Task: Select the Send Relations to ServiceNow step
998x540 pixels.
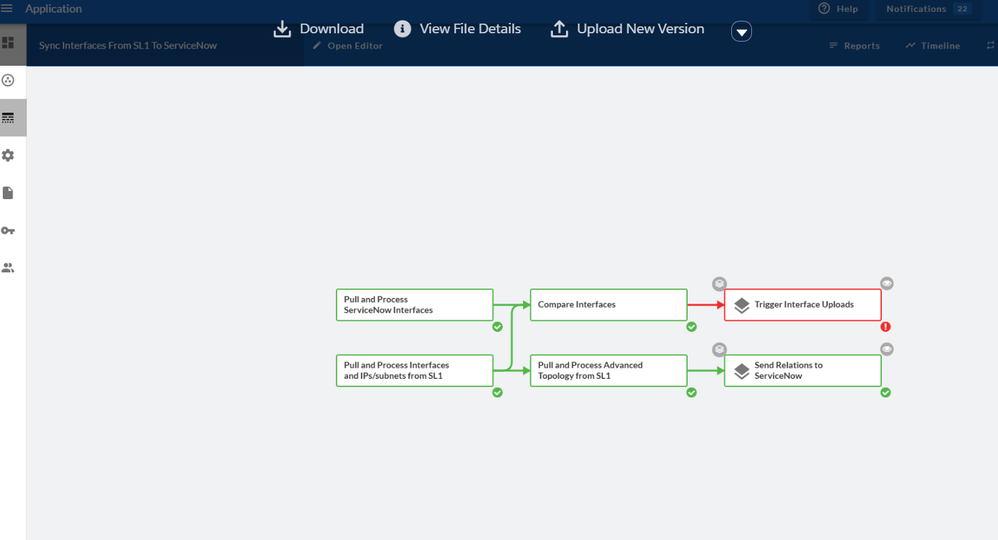Action: coord(803,371)
